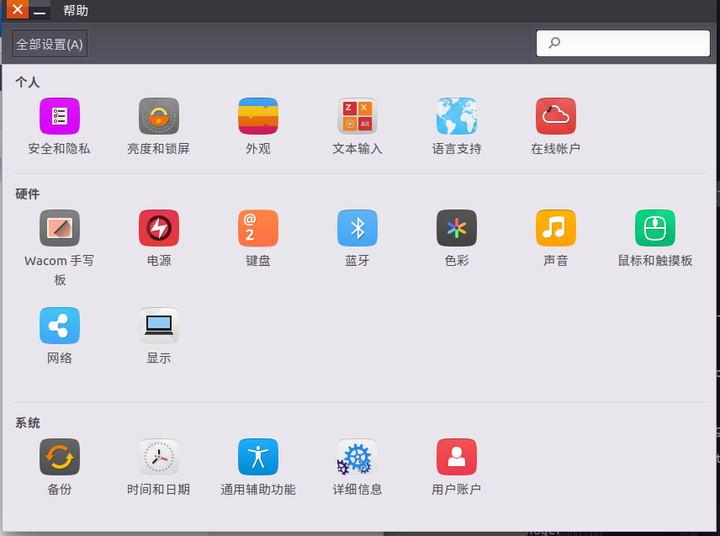Open 声音 sound settings

[x=556, y=228]
